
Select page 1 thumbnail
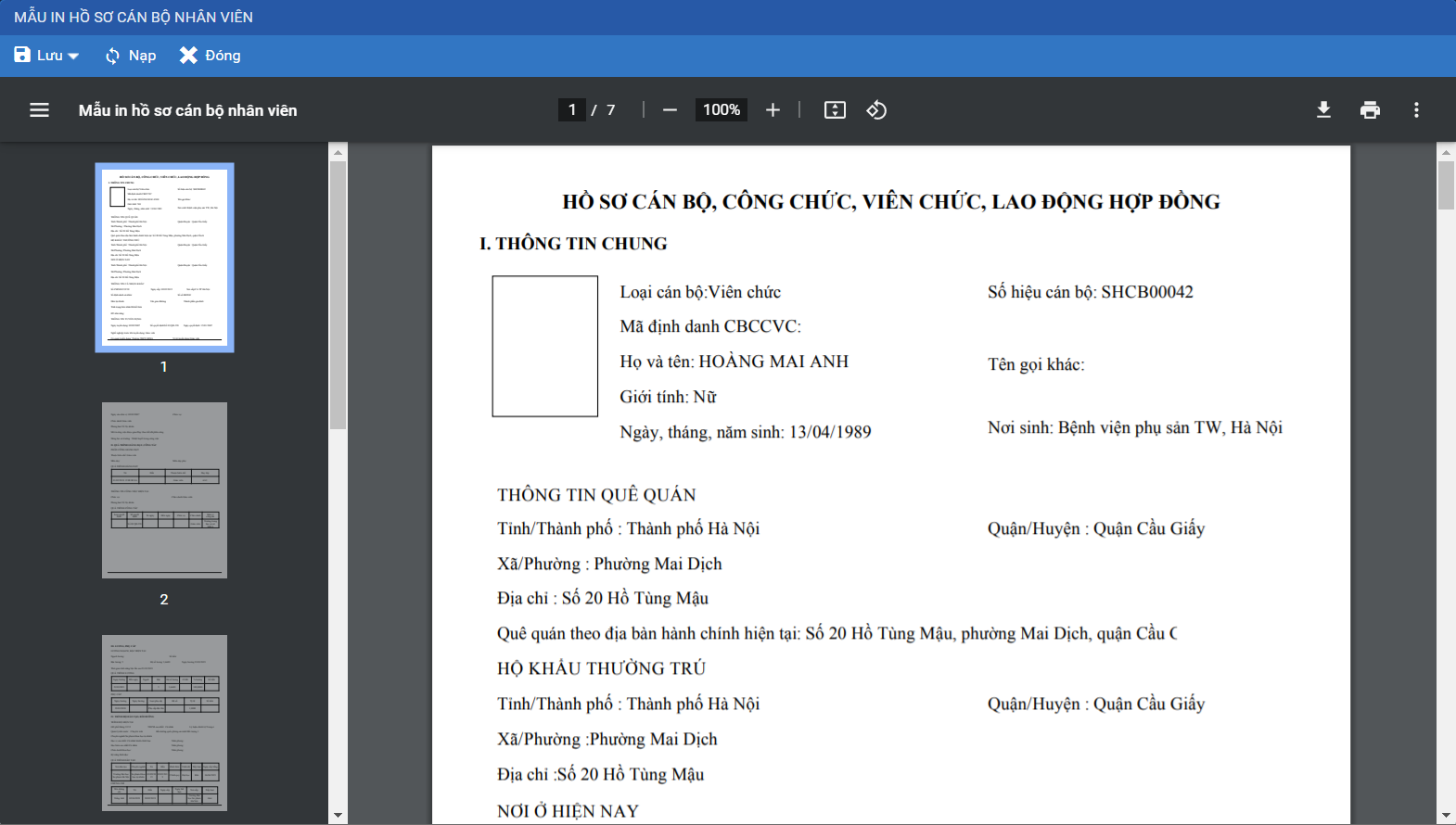click(164, 258)
